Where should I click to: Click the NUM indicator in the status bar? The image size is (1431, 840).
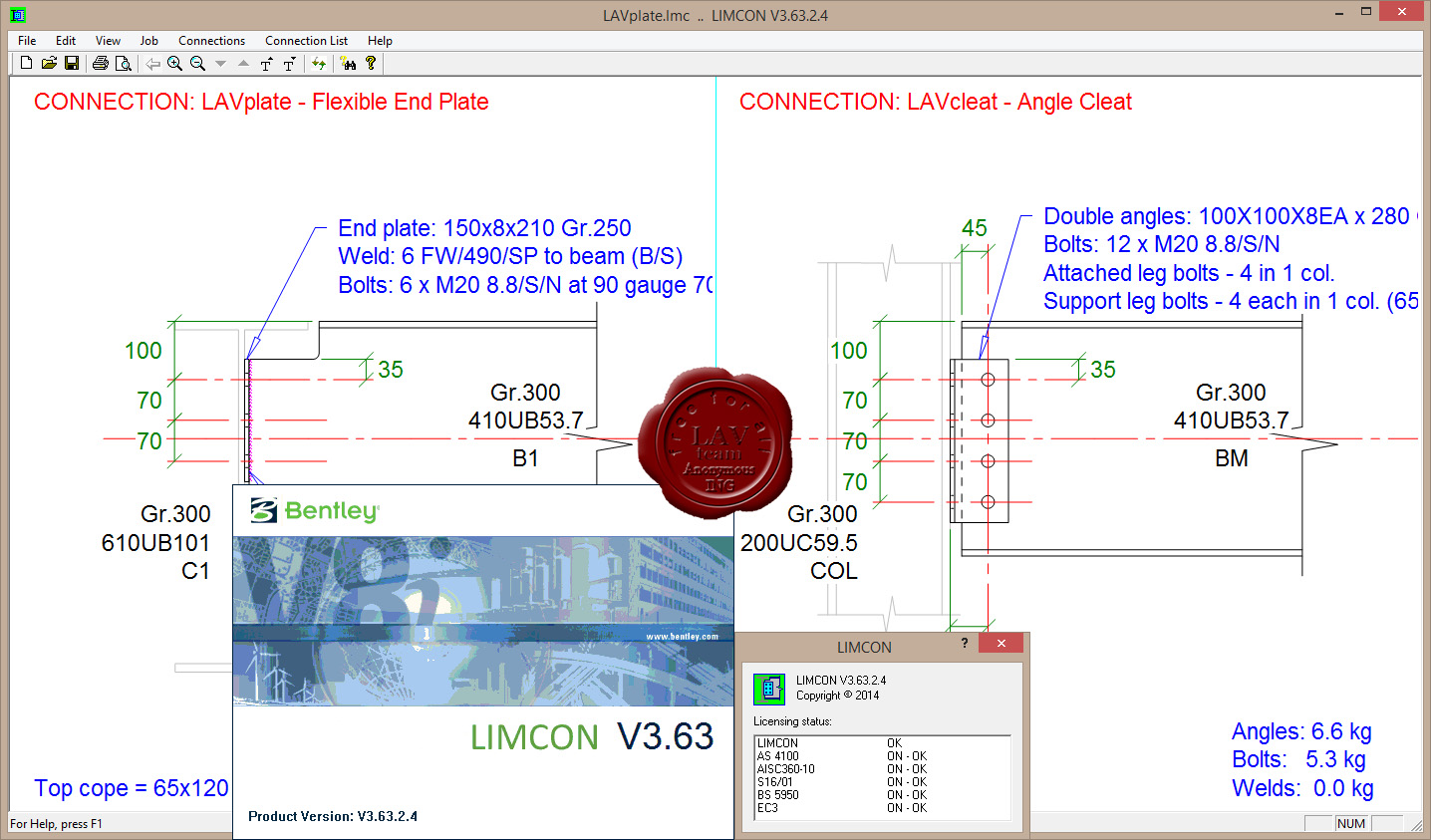coord(1351,824)
